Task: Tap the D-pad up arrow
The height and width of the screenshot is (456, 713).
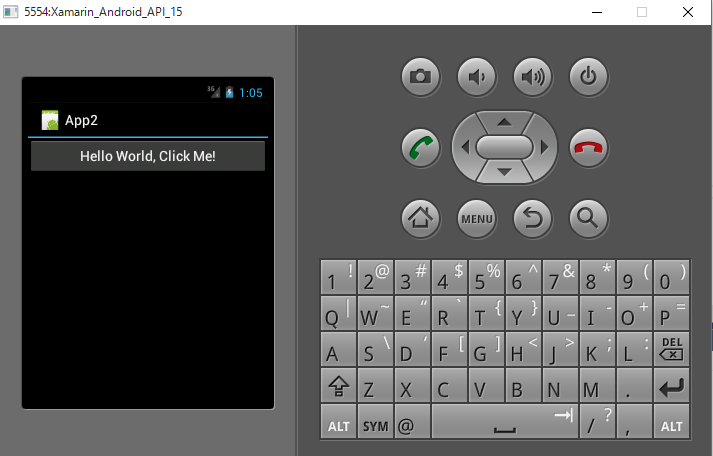Action: (x=504, y=121)
